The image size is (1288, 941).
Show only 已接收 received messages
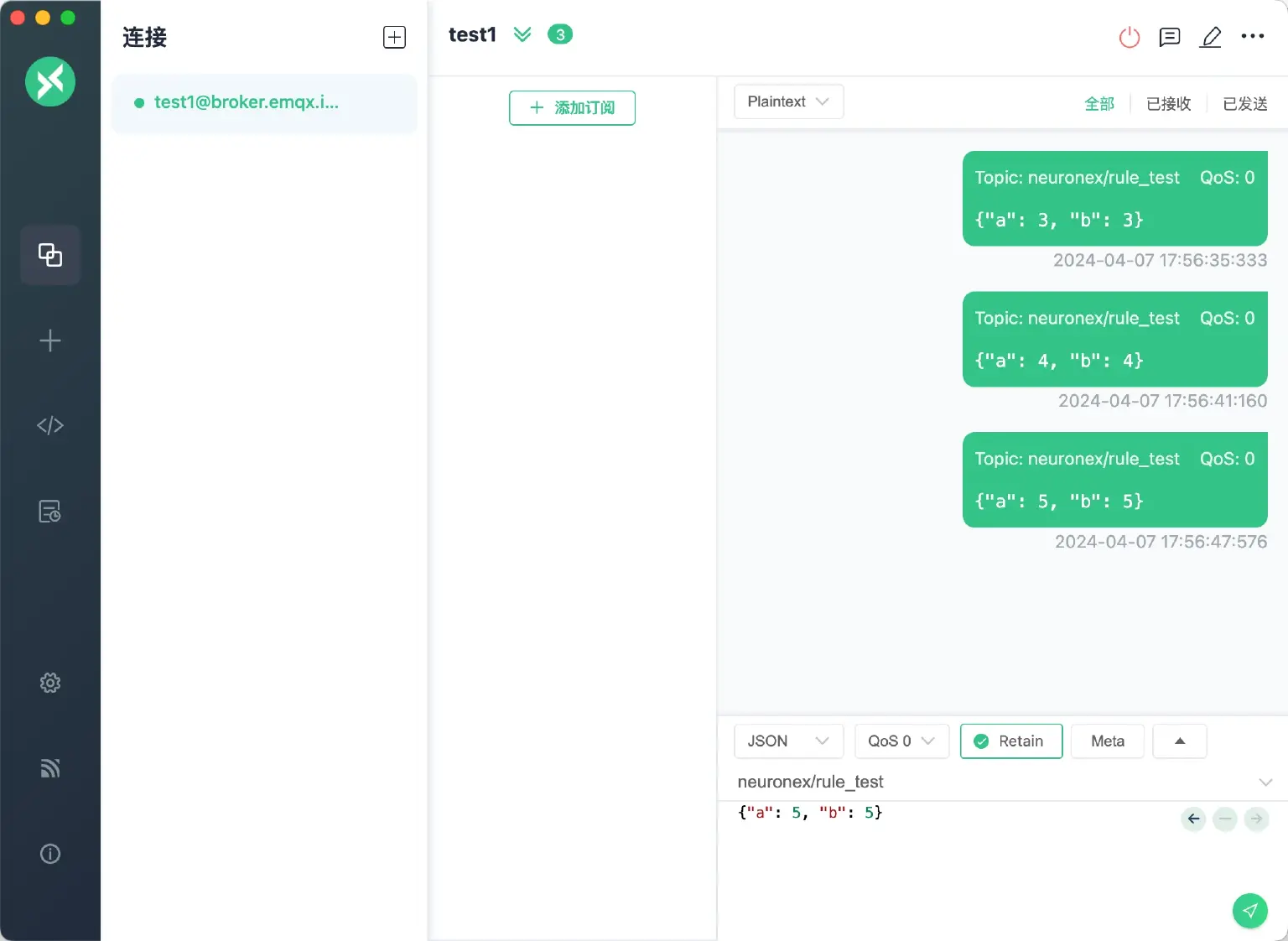coord(1168,103)
